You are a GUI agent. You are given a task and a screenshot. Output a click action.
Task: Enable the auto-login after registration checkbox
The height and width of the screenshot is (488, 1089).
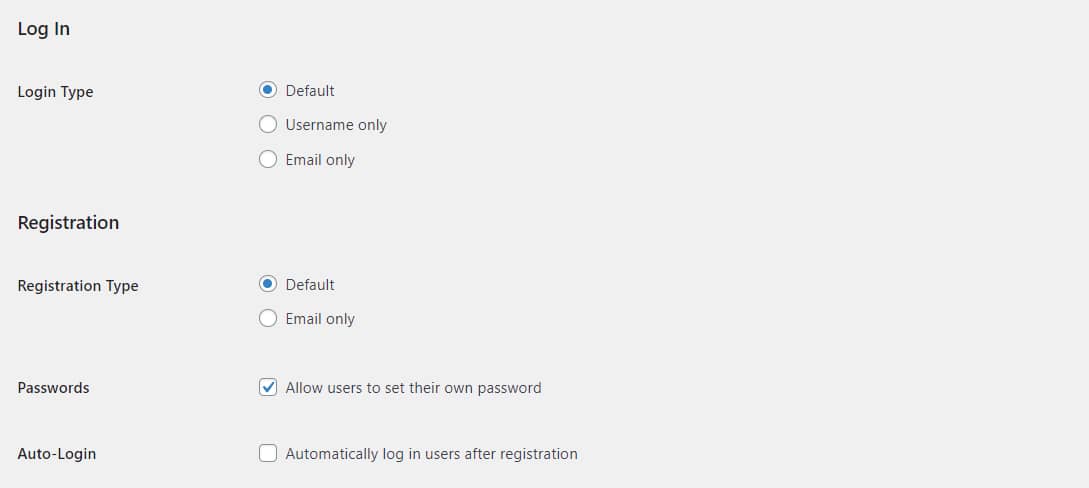coord(267,453)
